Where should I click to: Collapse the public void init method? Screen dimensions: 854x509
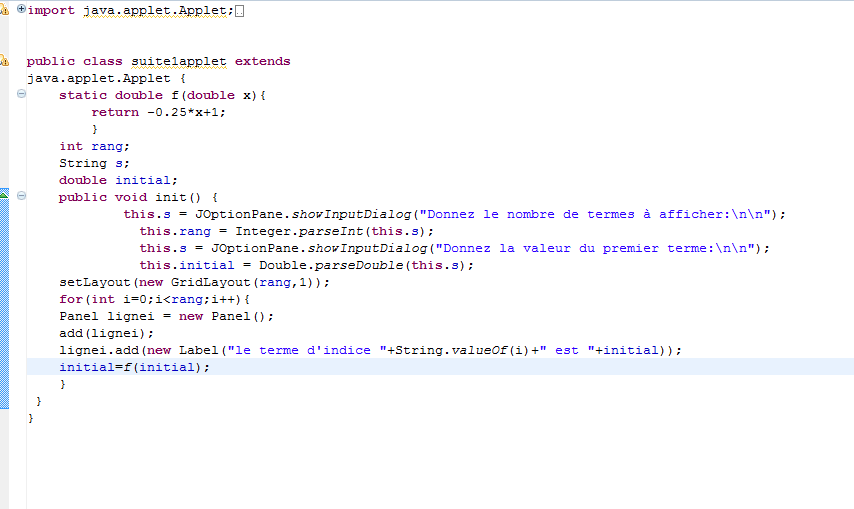pyautogui.click(x=21, y=195)
